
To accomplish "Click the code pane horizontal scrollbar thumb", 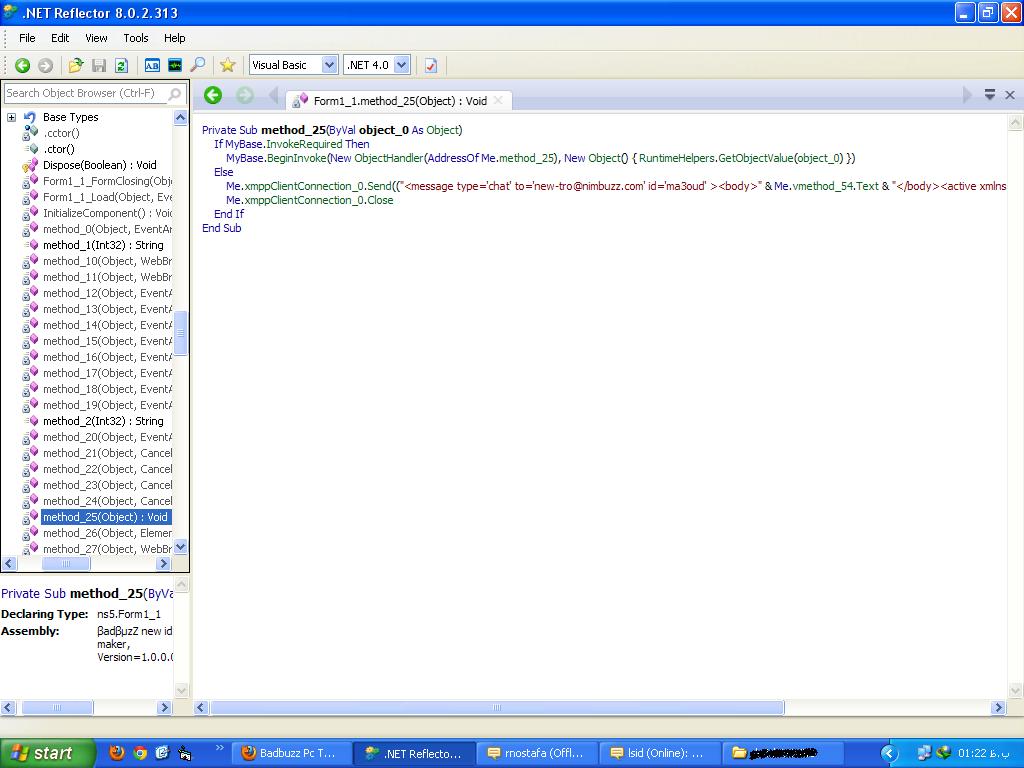I will [496, 707].
